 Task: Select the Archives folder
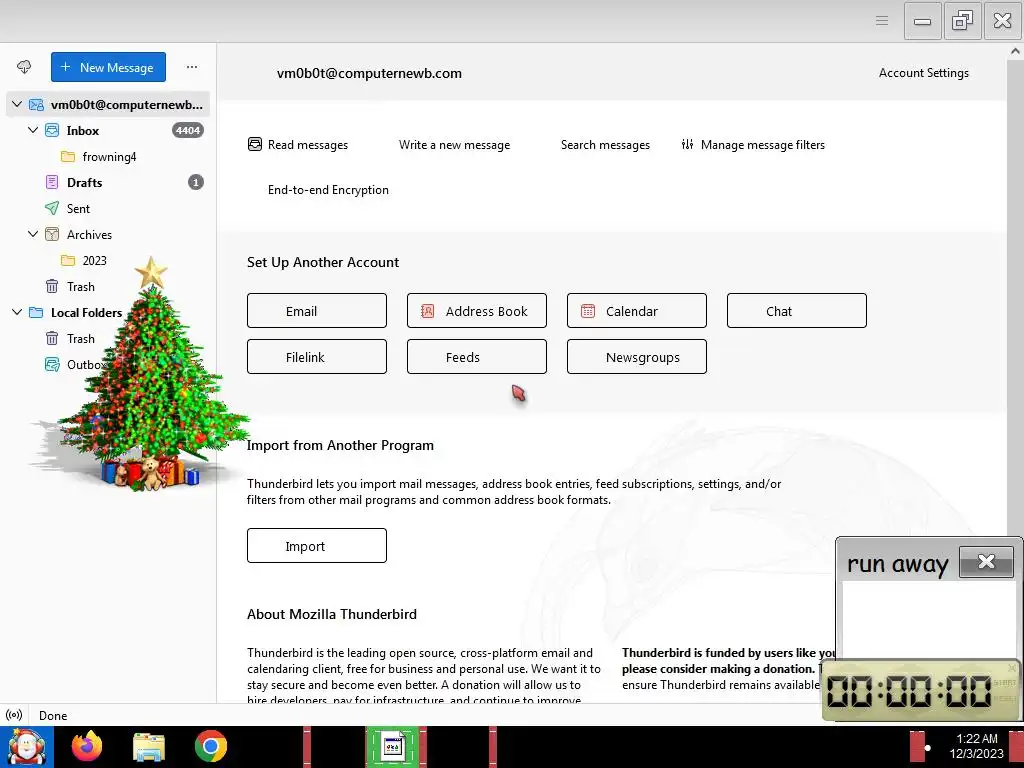pos(89,234)
